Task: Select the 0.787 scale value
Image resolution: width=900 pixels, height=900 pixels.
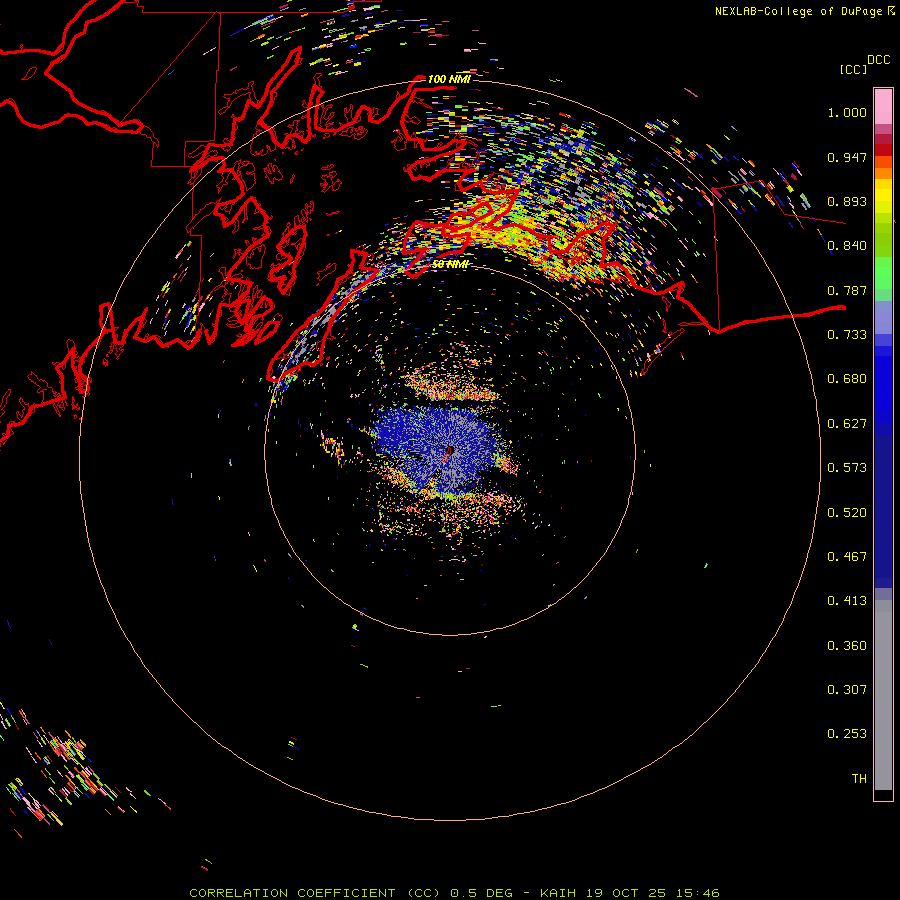Action: click(847, 290)
